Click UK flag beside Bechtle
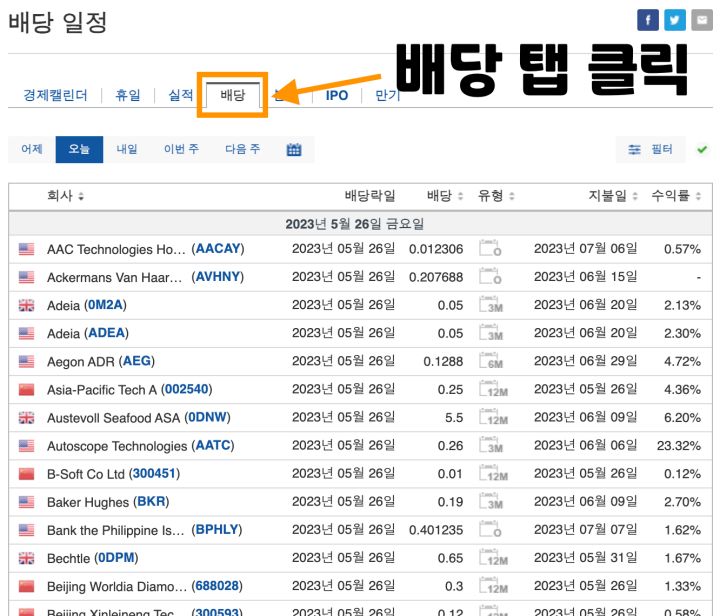 point(26,558)
